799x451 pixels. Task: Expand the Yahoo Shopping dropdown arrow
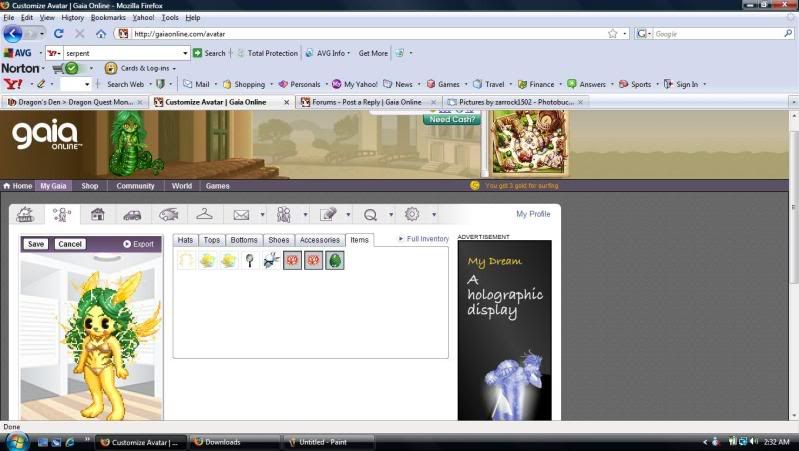tap(271, 84)
